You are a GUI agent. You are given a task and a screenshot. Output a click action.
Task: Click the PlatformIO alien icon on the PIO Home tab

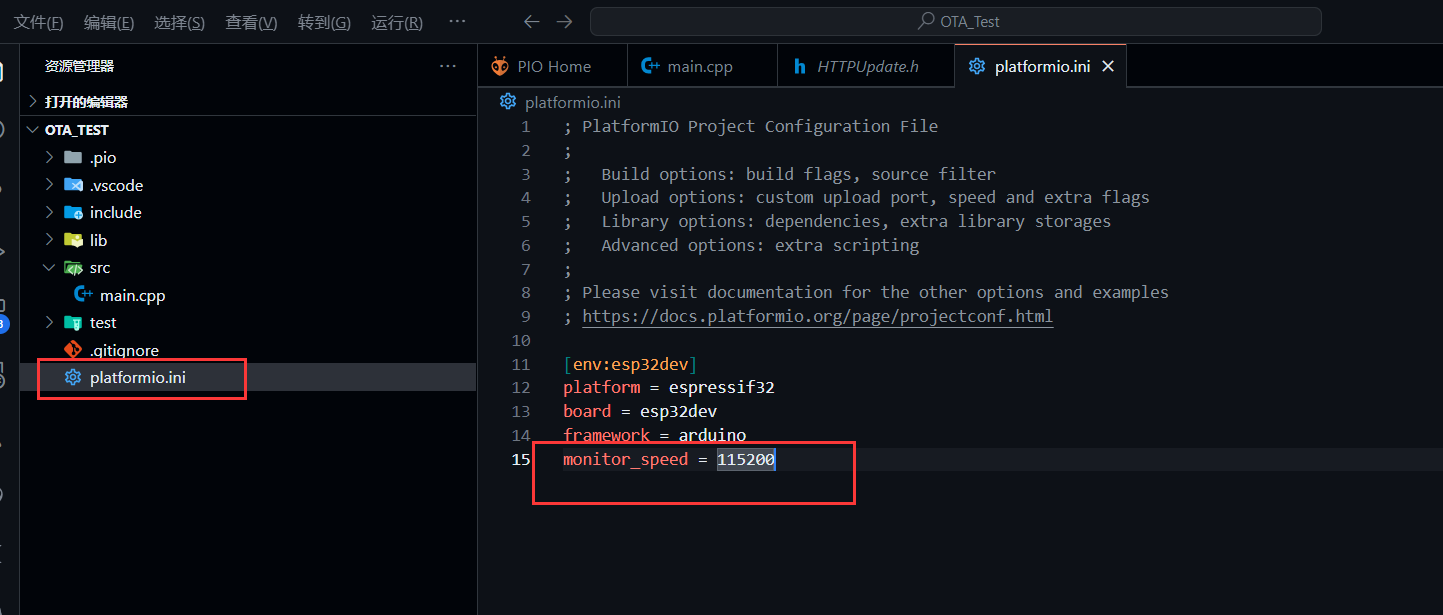500,66
